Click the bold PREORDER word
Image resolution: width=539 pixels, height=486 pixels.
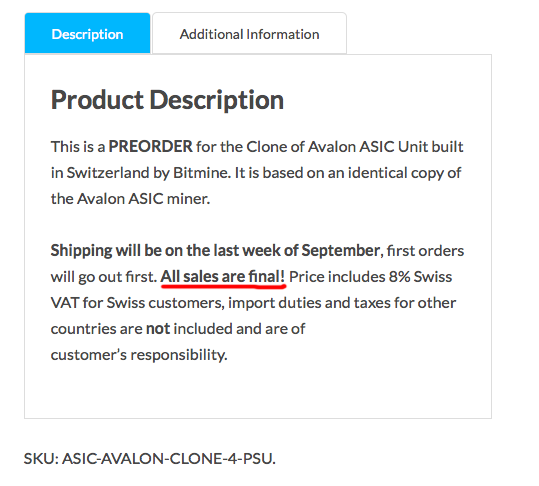(151, 147)
